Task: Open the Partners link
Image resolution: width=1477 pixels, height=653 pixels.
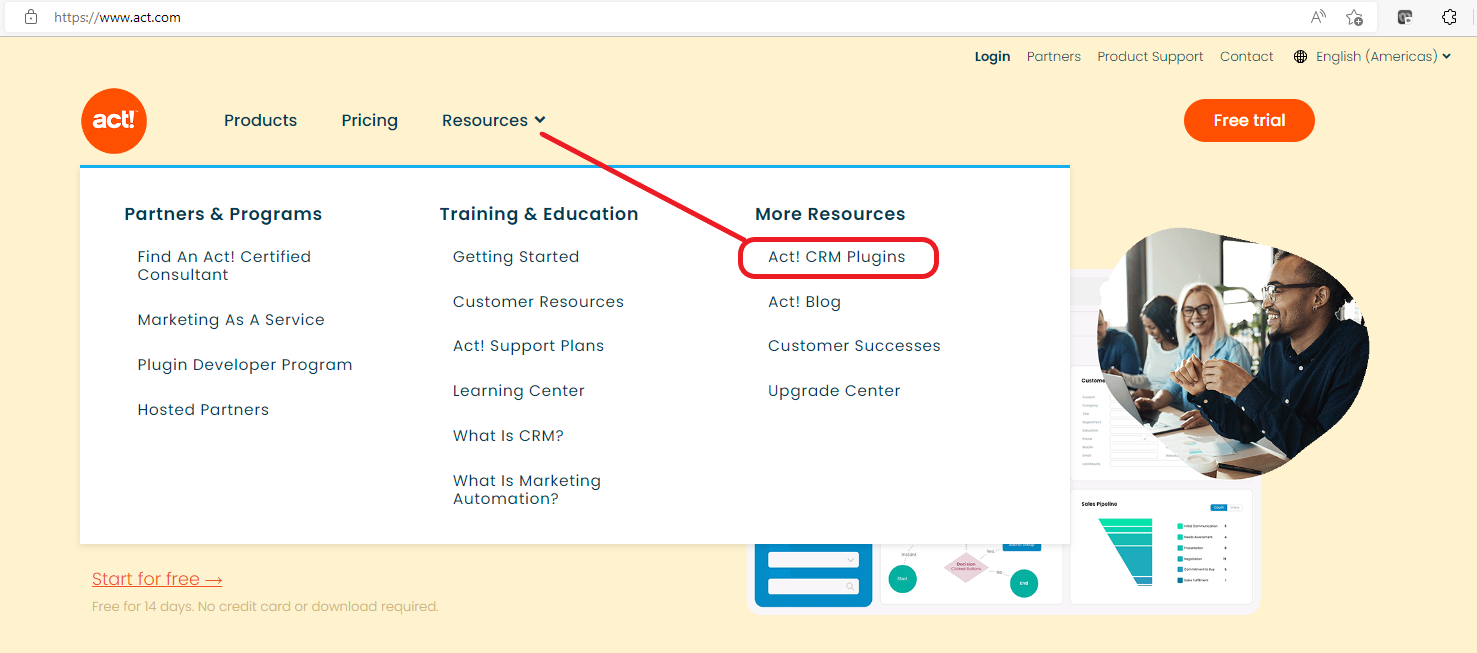Action: [x=1053, y=57]
